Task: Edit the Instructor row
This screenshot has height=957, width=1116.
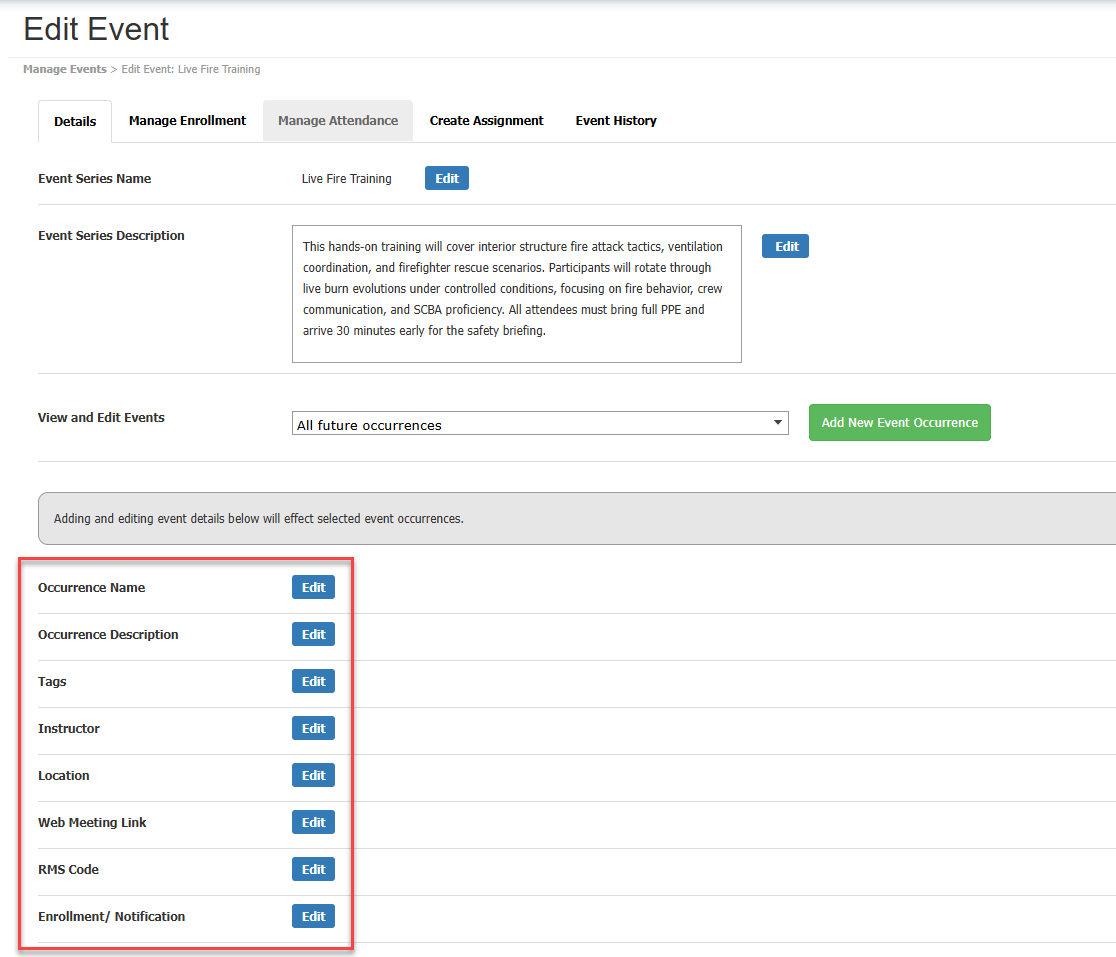Action: click(x=313, y=729)
